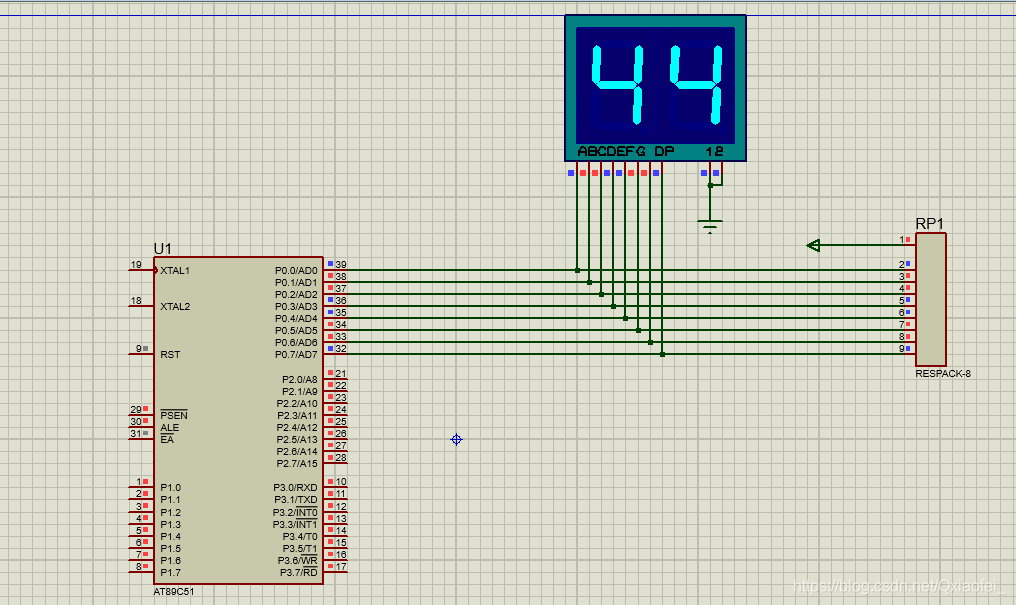Click the P0.0/AD0 pin label
1016x605 pixels.
(x=296, y=270)
